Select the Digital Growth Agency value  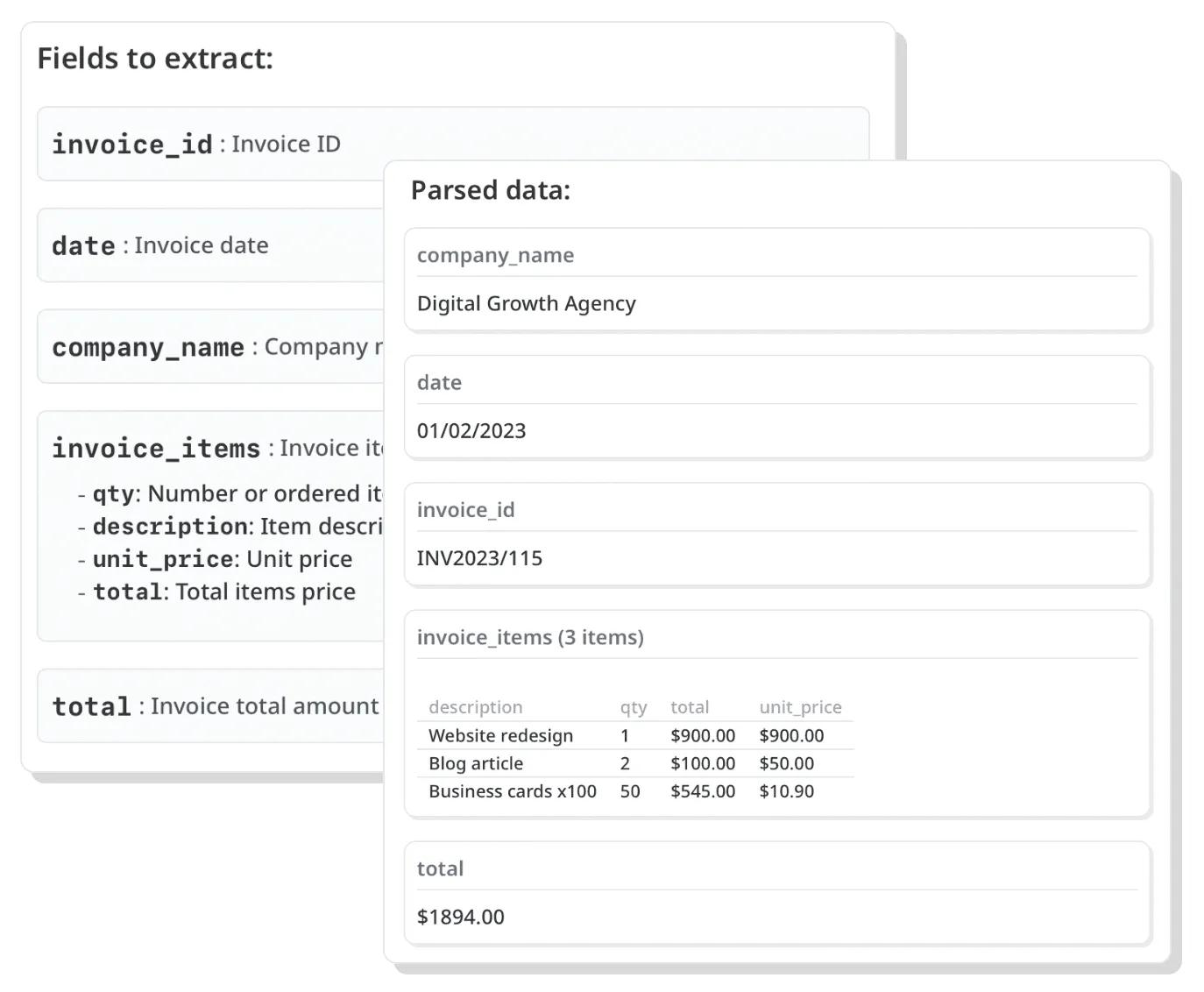click(527, 303)
